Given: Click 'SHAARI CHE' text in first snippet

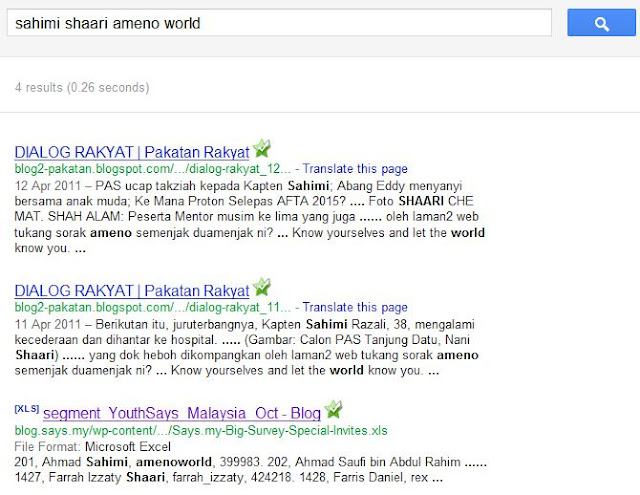Looking at the screenshot, I should click(x=436, y=201).
